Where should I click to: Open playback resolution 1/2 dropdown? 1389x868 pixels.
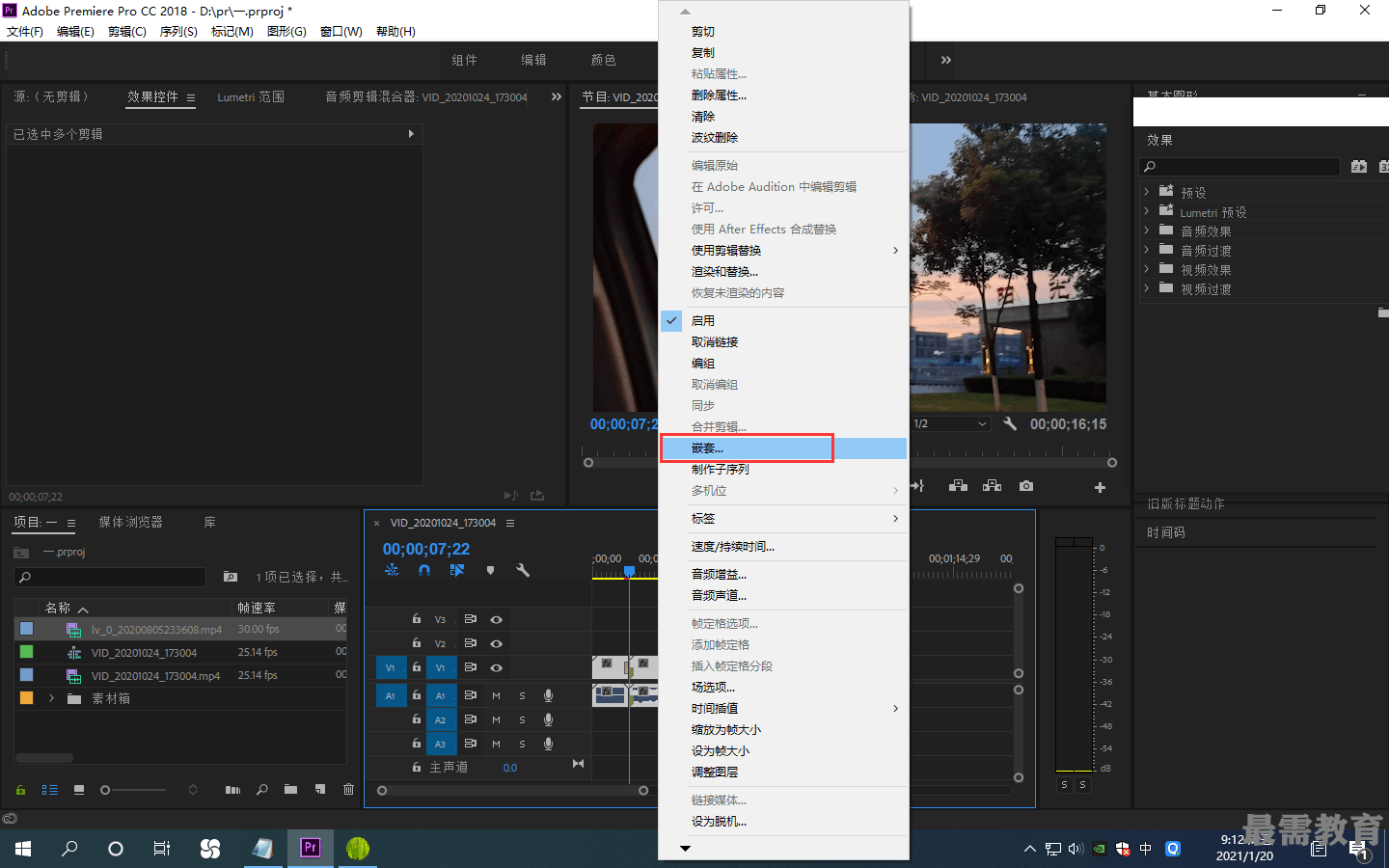tap(950, 423)
